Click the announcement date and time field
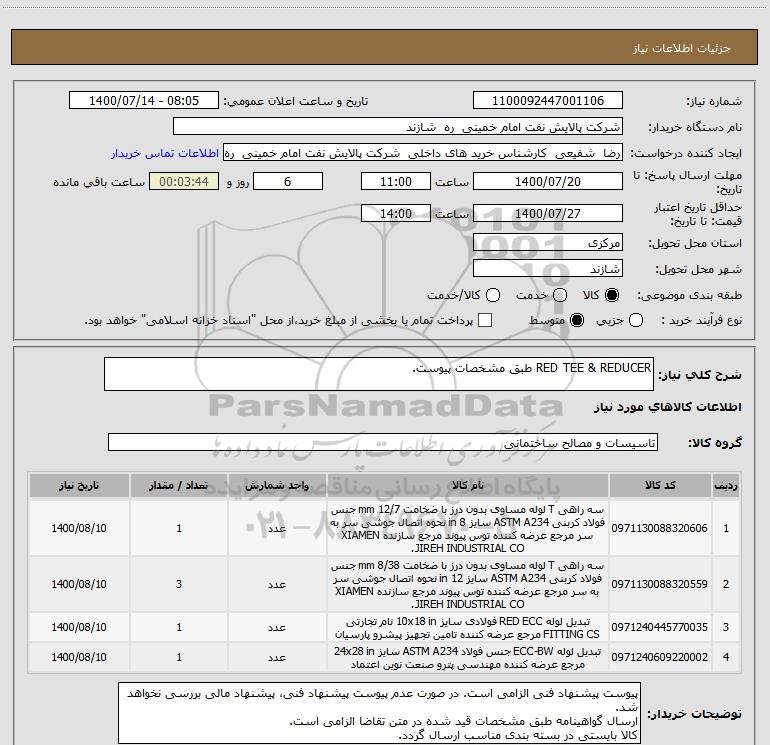Screen dimensions: 770x745 pos(144,101)
